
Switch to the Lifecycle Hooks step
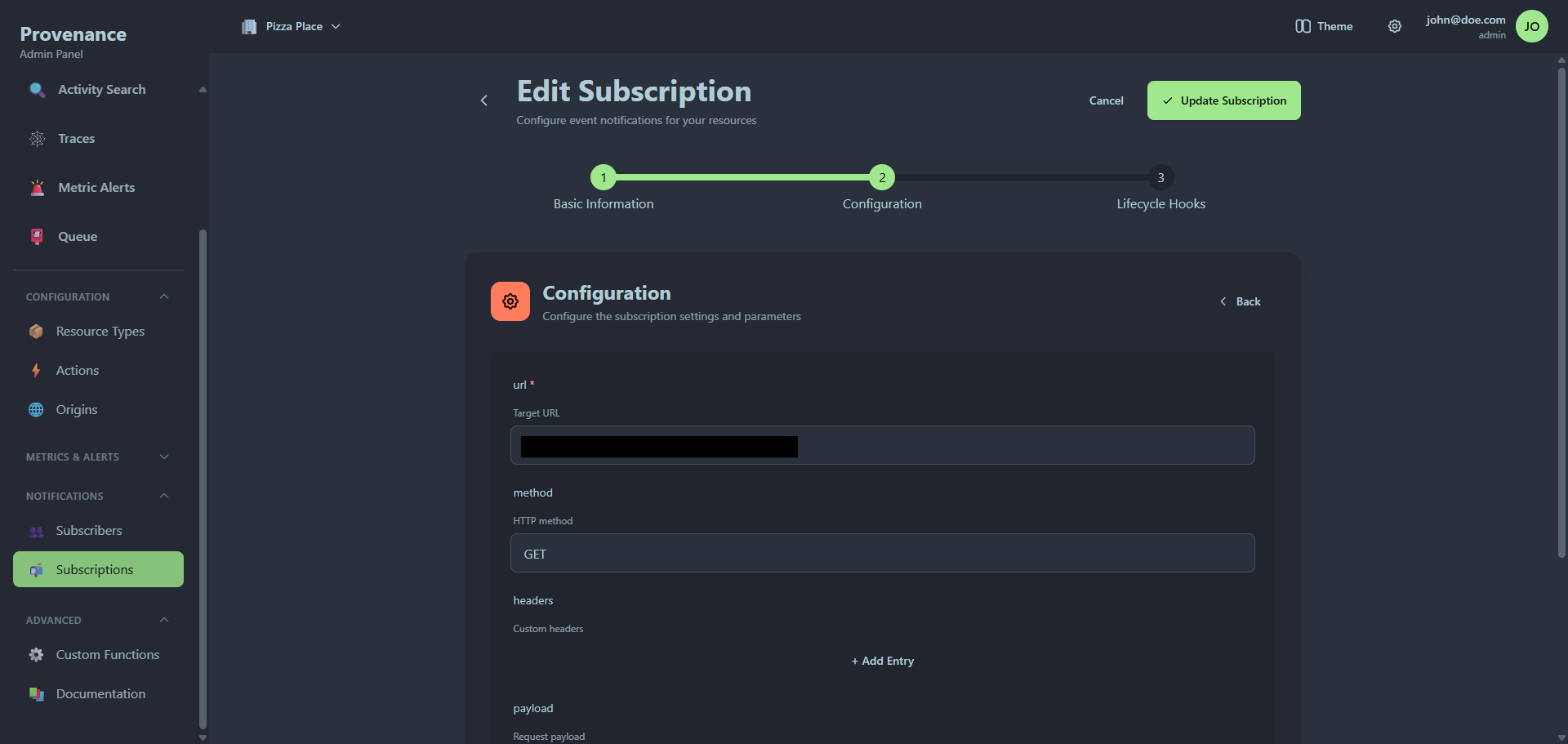pos(1160,177)
